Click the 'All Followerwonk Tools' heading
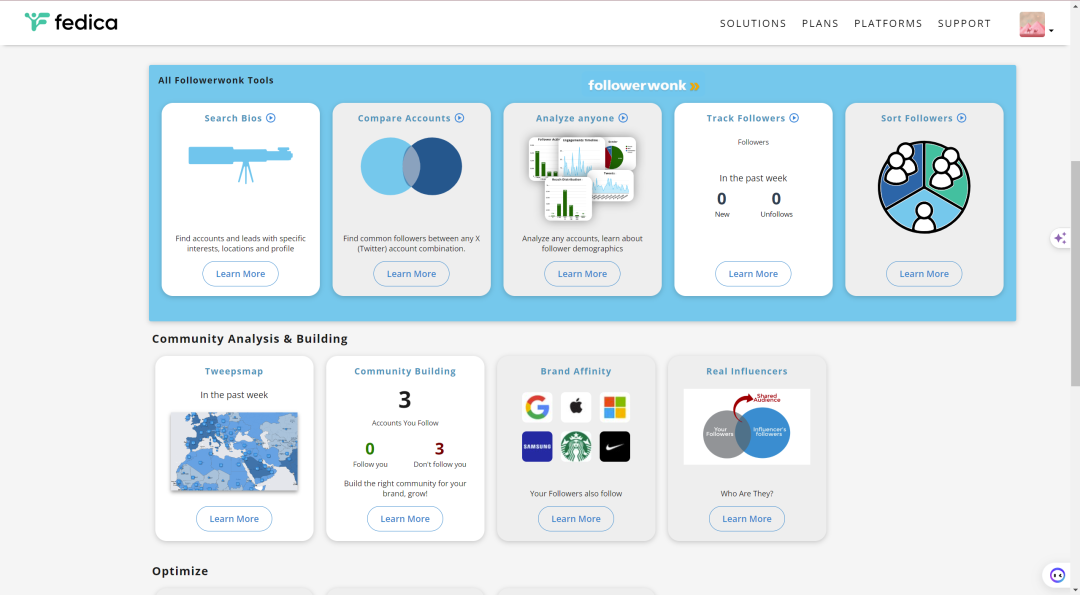Image resolution: width=1080 pixels, height=595 pixels. pos(216,81)
